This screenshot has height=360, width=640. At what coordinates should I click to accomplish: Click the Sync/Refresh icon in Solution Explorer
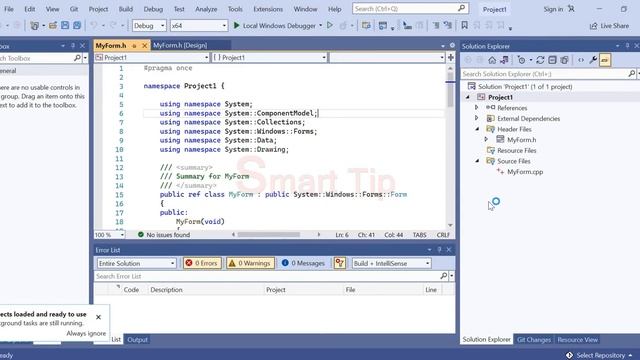pyautogui.click(x=540, y=60)
